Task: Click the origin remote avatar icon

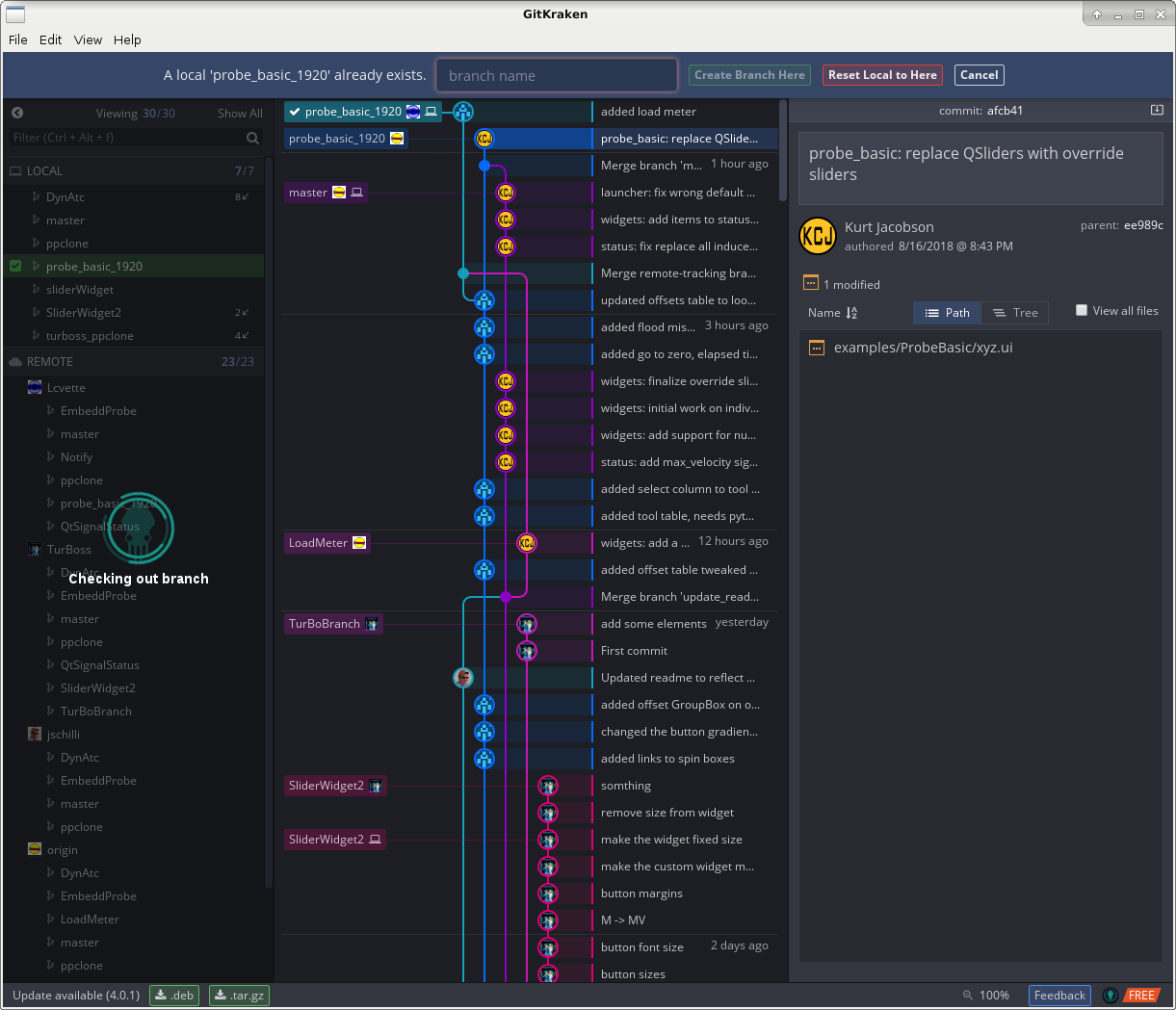Action: [x=35, y=850]
